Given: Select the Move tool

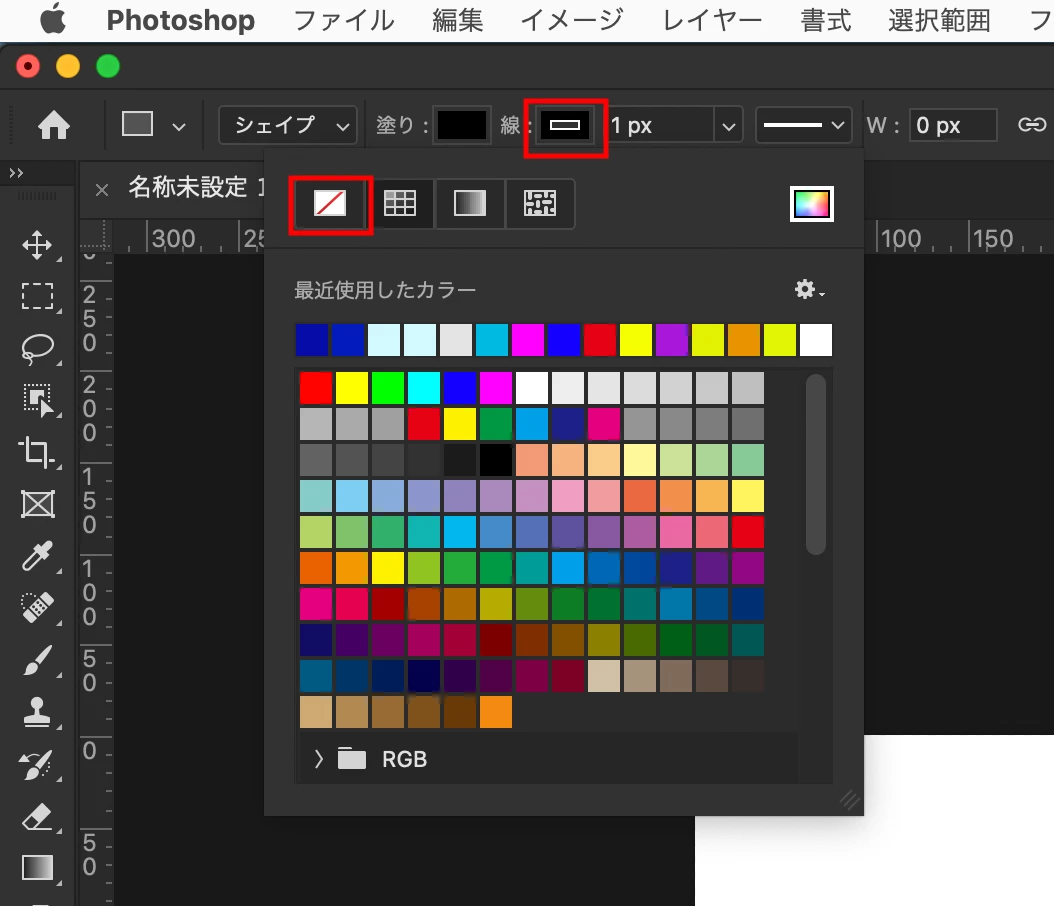Looking at the screenshot, I should 37,245.
